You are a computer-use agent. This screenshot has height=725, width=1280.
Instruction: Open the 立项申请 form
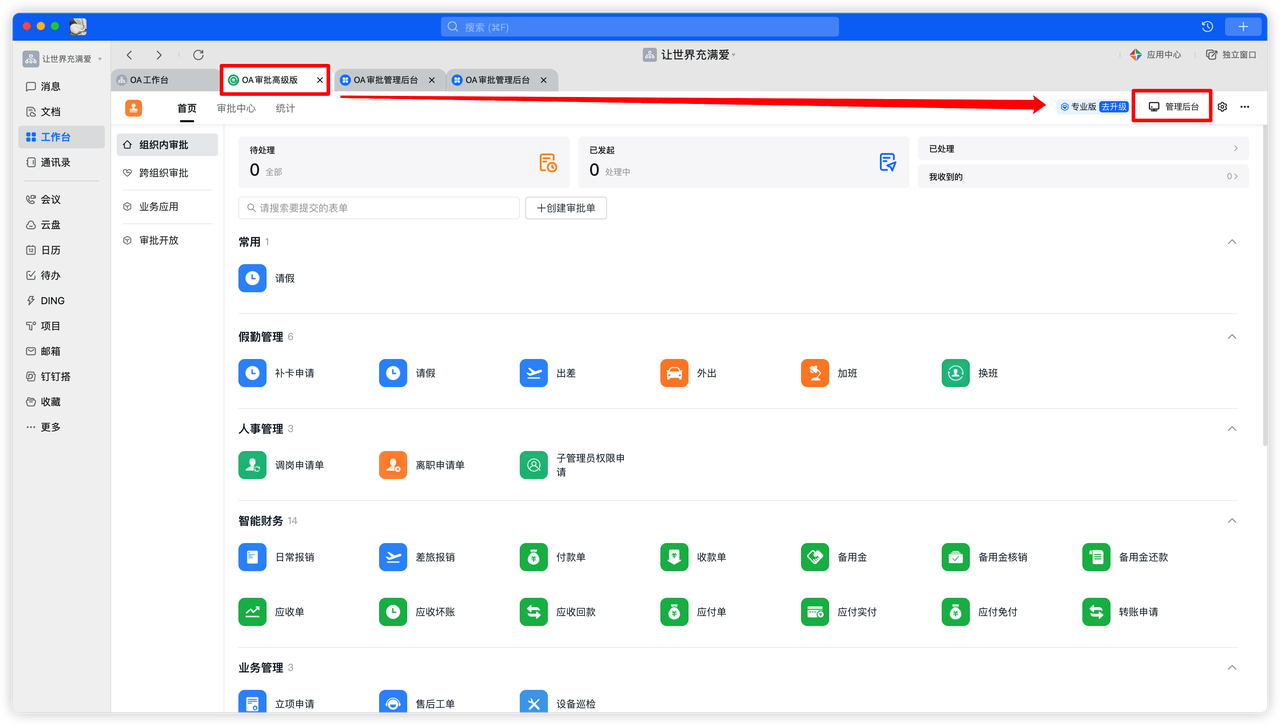click(252, 702)
